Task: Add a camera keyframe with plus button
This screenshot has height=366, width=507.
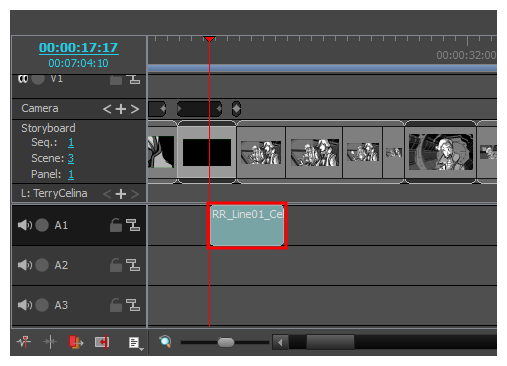Action: pos(121,109)
